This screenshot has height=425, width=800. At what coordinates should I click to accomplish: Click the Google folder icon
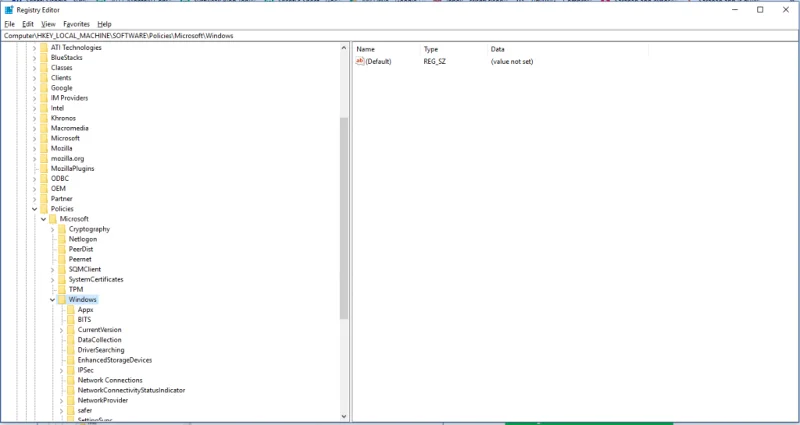[44, 88]
